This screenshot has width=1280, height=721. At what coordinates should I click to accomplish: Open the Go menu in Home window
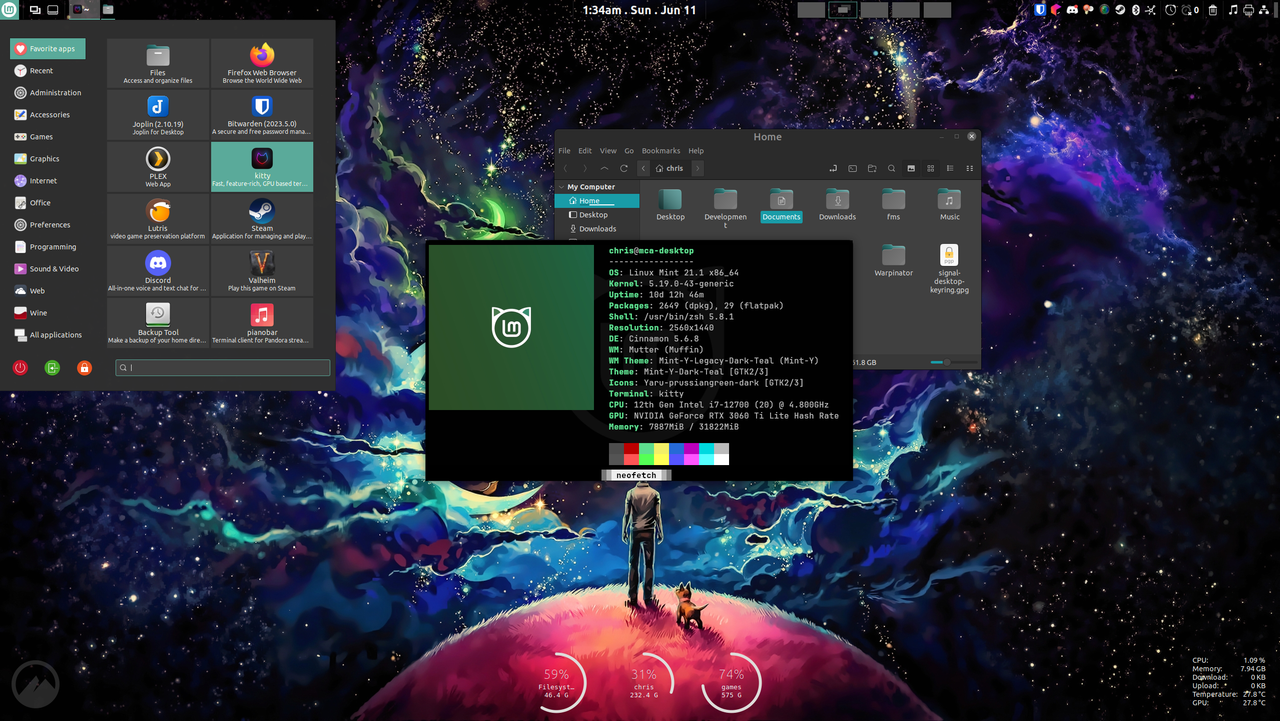[629, 151]
